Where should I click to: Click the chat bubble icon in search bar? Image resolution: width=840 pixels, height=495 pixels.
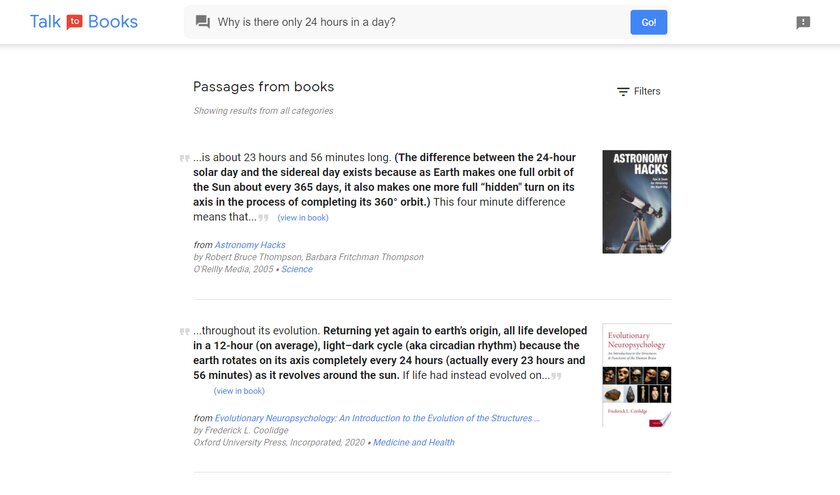[x=203, y=22]
